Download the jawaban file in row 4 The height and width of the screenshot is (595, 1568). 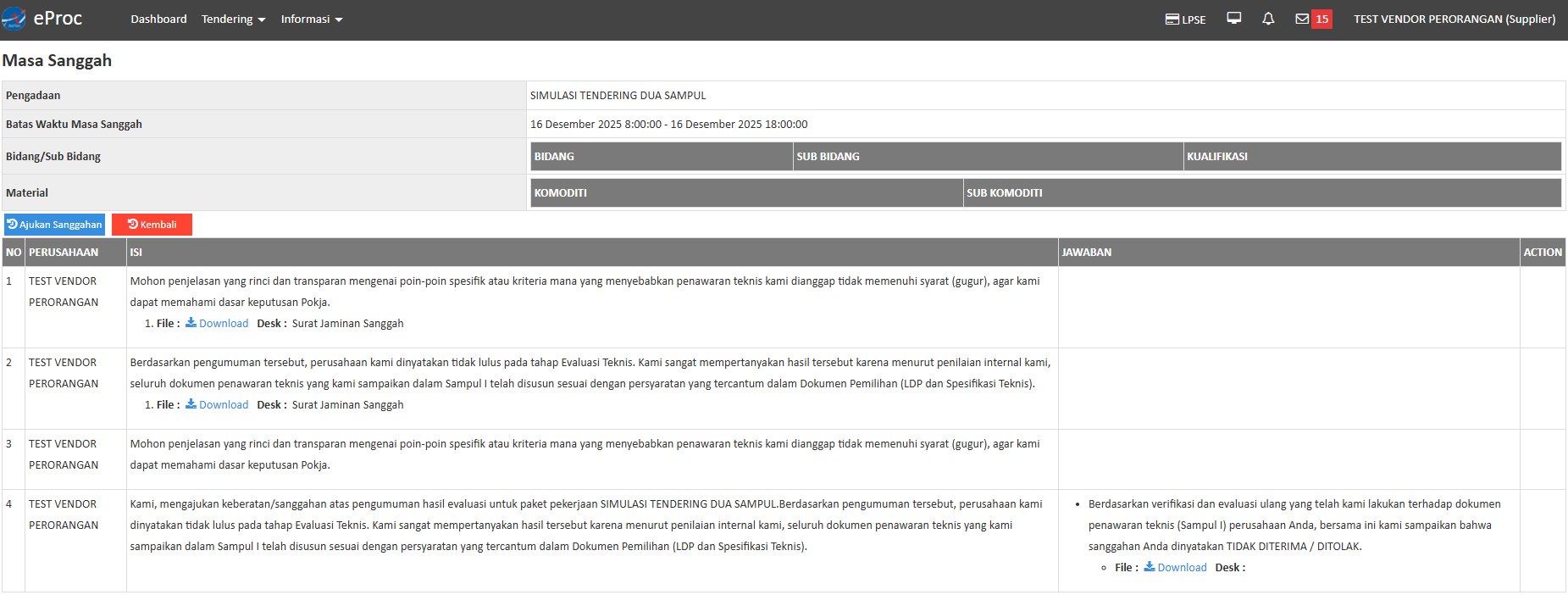pyautogui.click(x=1175, y=567)
